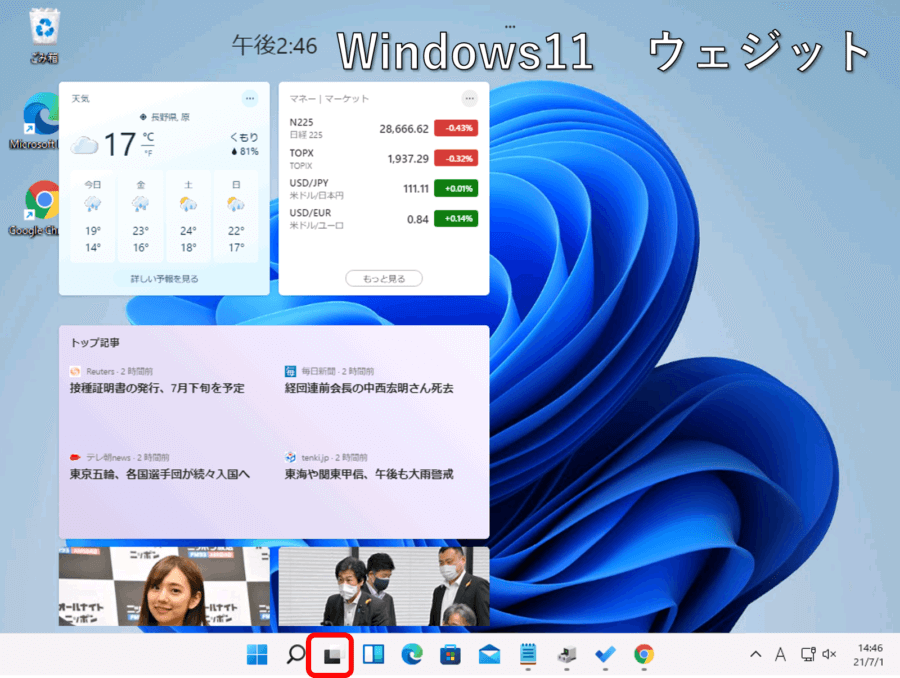Click the 午後2:46 widget board time

(x=274, y=45)
